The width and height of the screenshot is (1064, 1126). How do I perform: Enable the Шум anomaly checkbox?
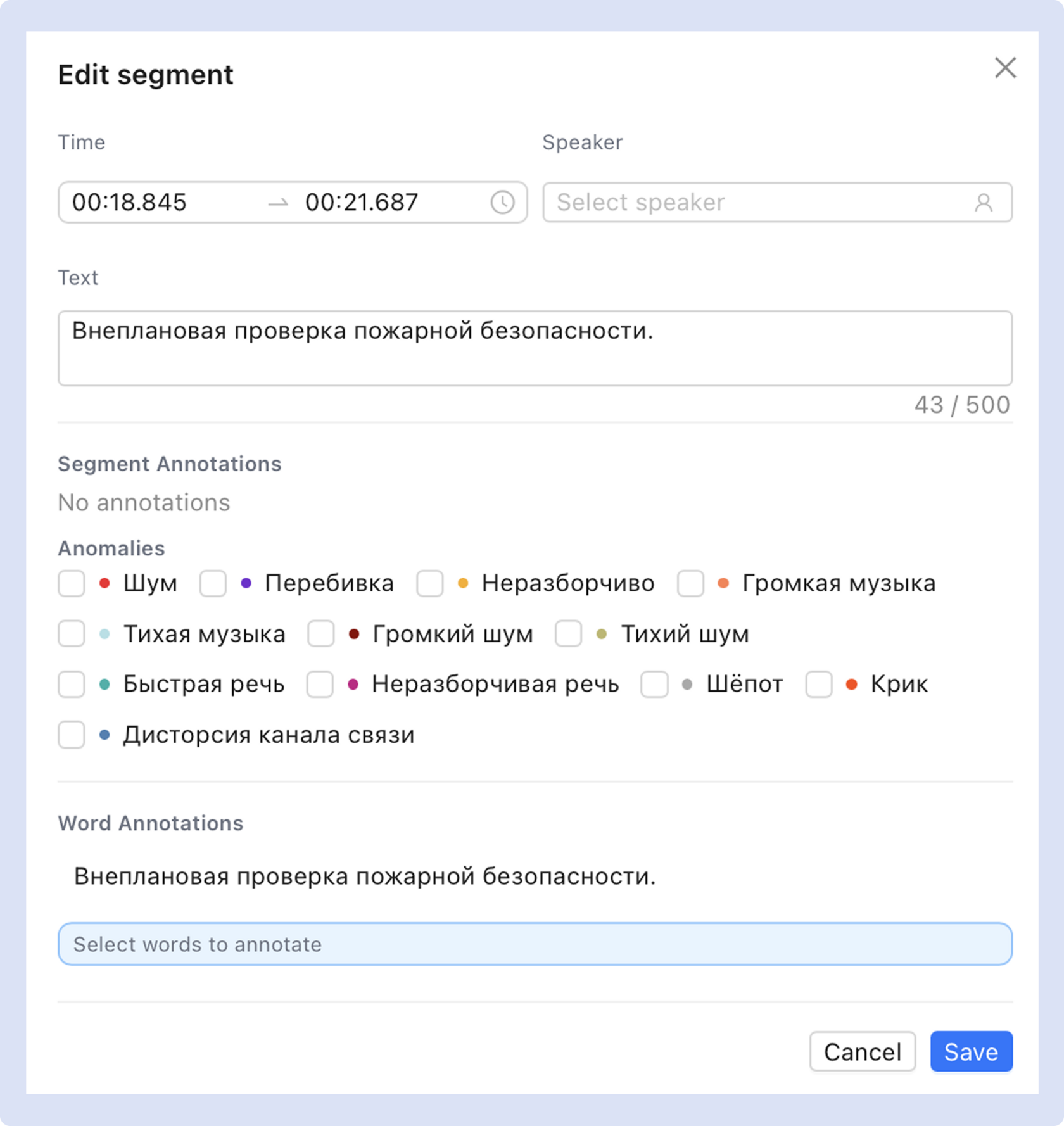click(x=72, y=583)
